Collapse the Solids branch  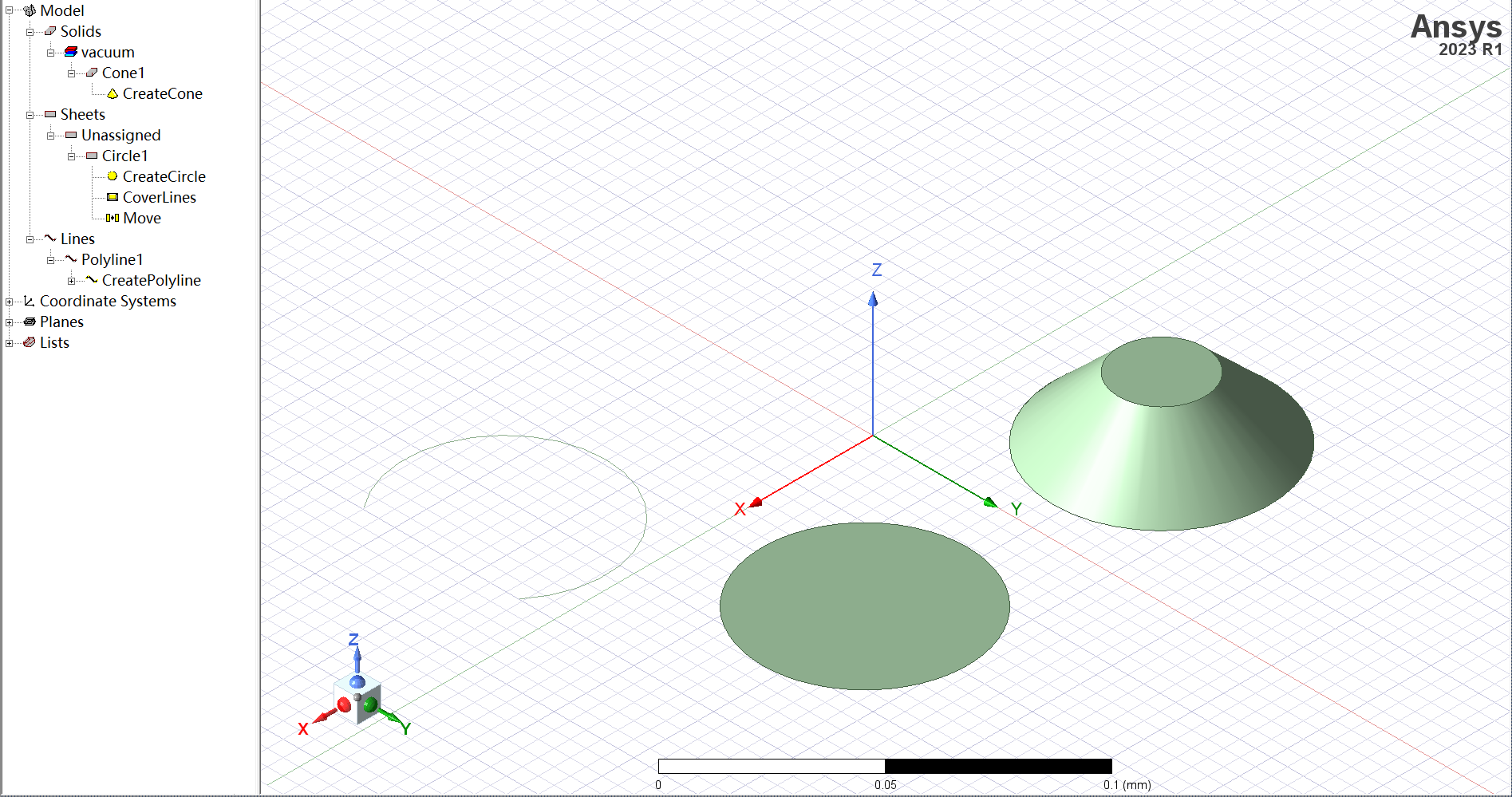coord(30,32)
